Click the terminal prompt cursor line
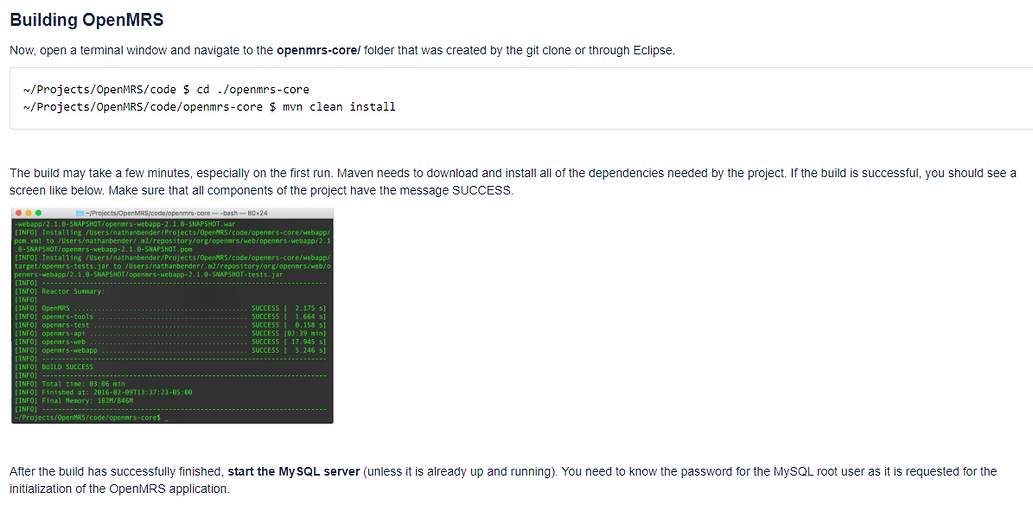This screenshot has height=505, width=1033. (x=91, y=417)
